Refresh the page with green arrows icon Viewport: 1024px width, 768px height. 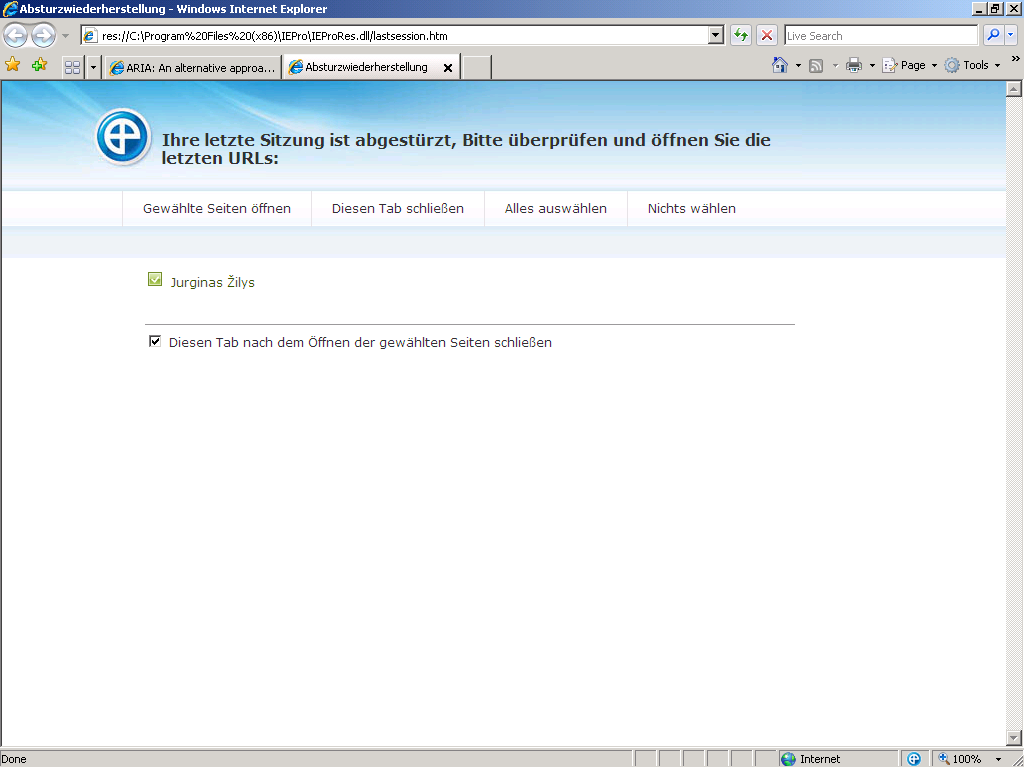[x=741, y=35]
